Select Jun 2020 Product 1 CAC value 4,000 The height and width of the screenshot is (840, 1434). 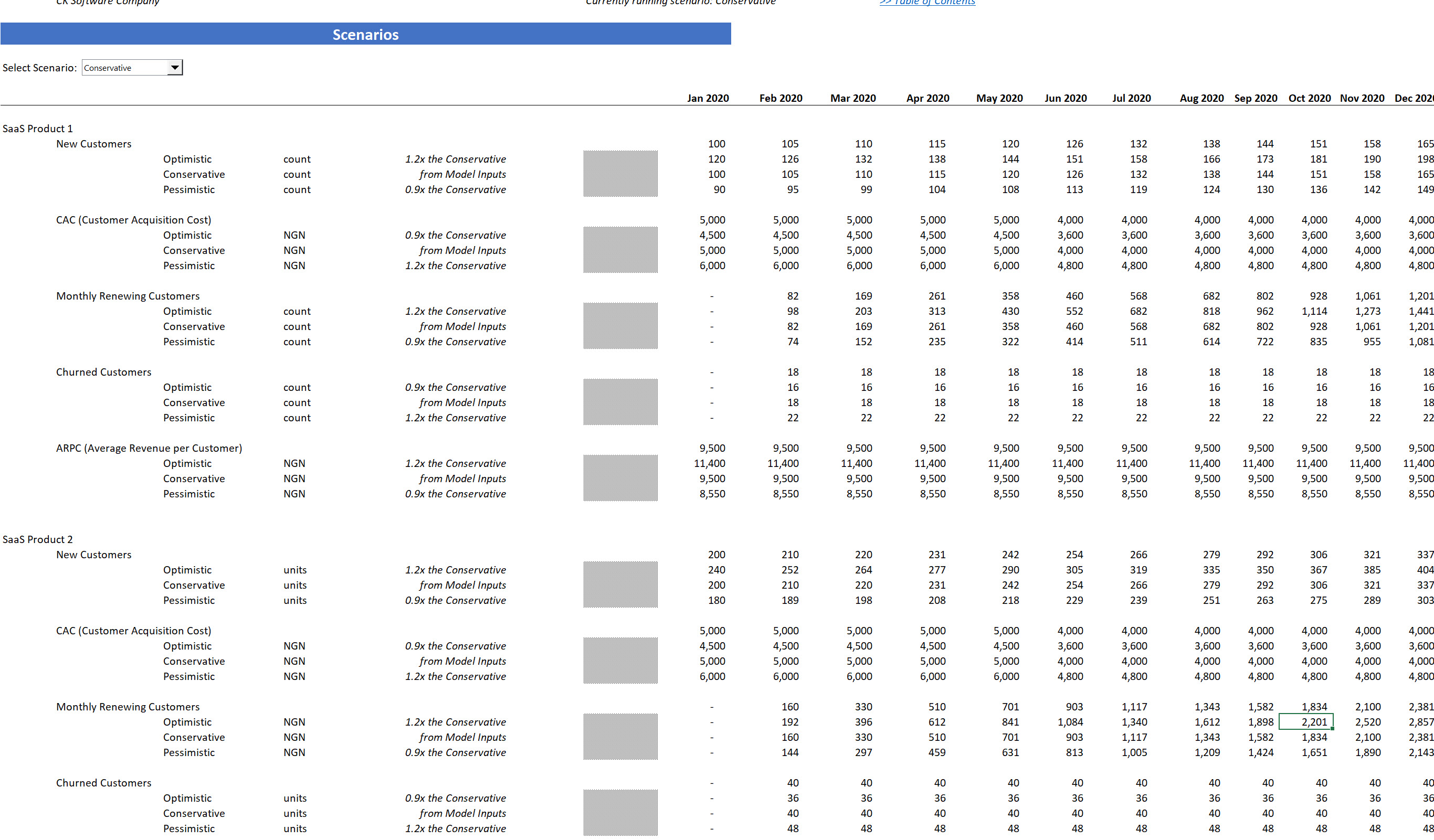coord(1070,220)
